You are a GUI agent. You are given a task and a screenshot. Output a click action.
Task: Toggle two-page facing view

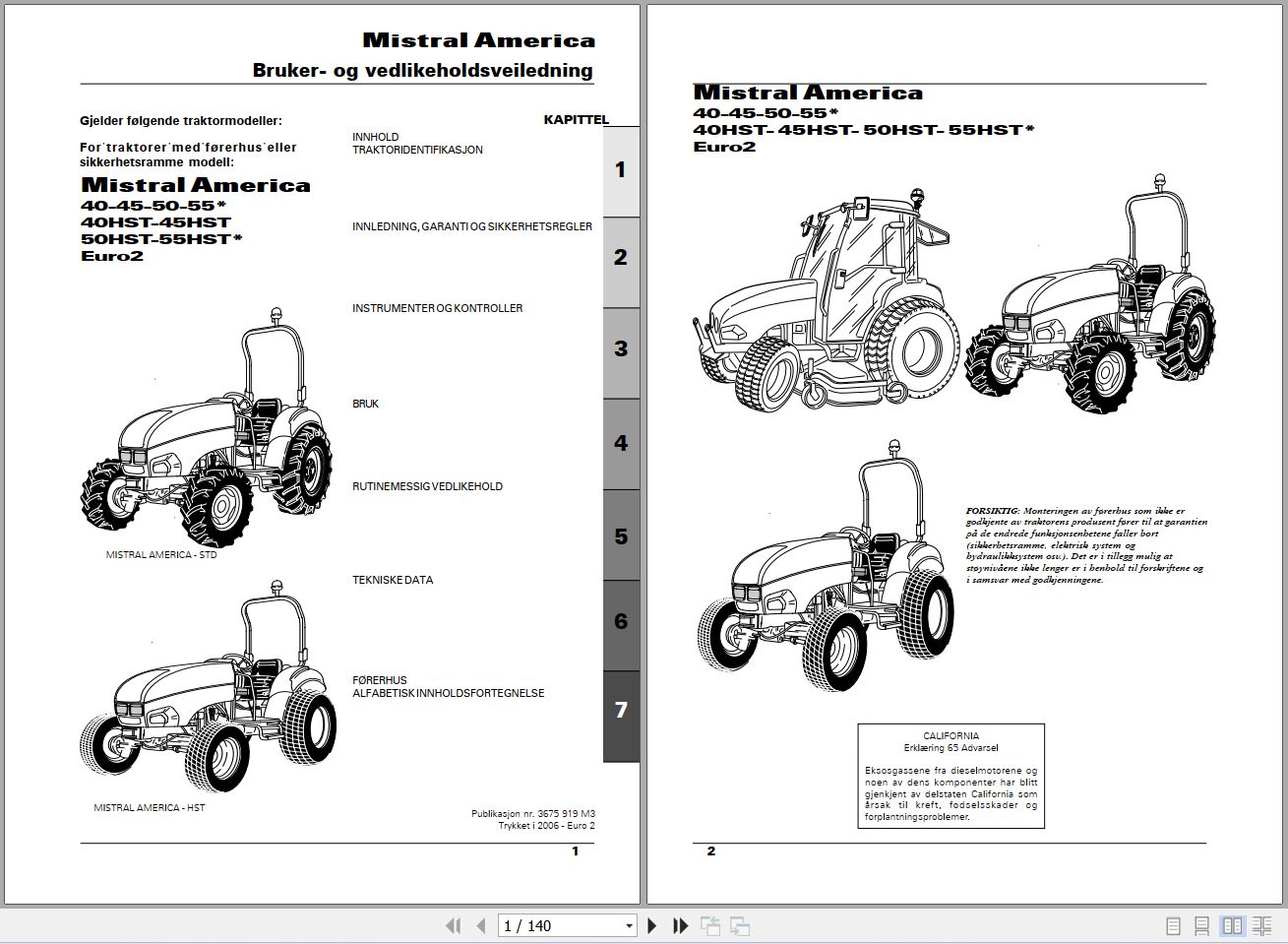point(1232,926)
